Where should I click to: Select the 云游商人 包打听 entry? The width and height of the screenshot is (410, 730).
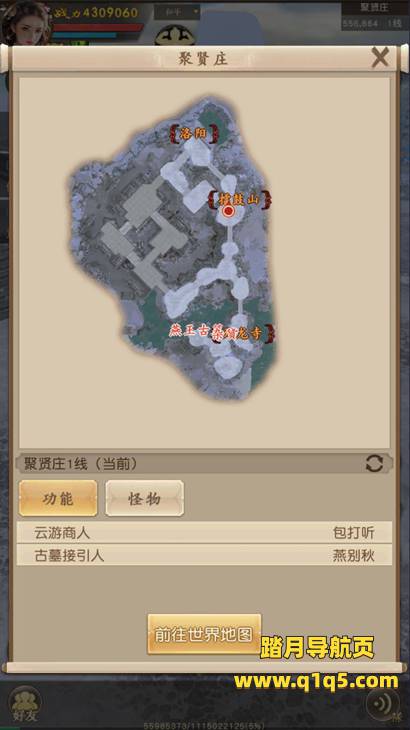[x=204, y=533]
